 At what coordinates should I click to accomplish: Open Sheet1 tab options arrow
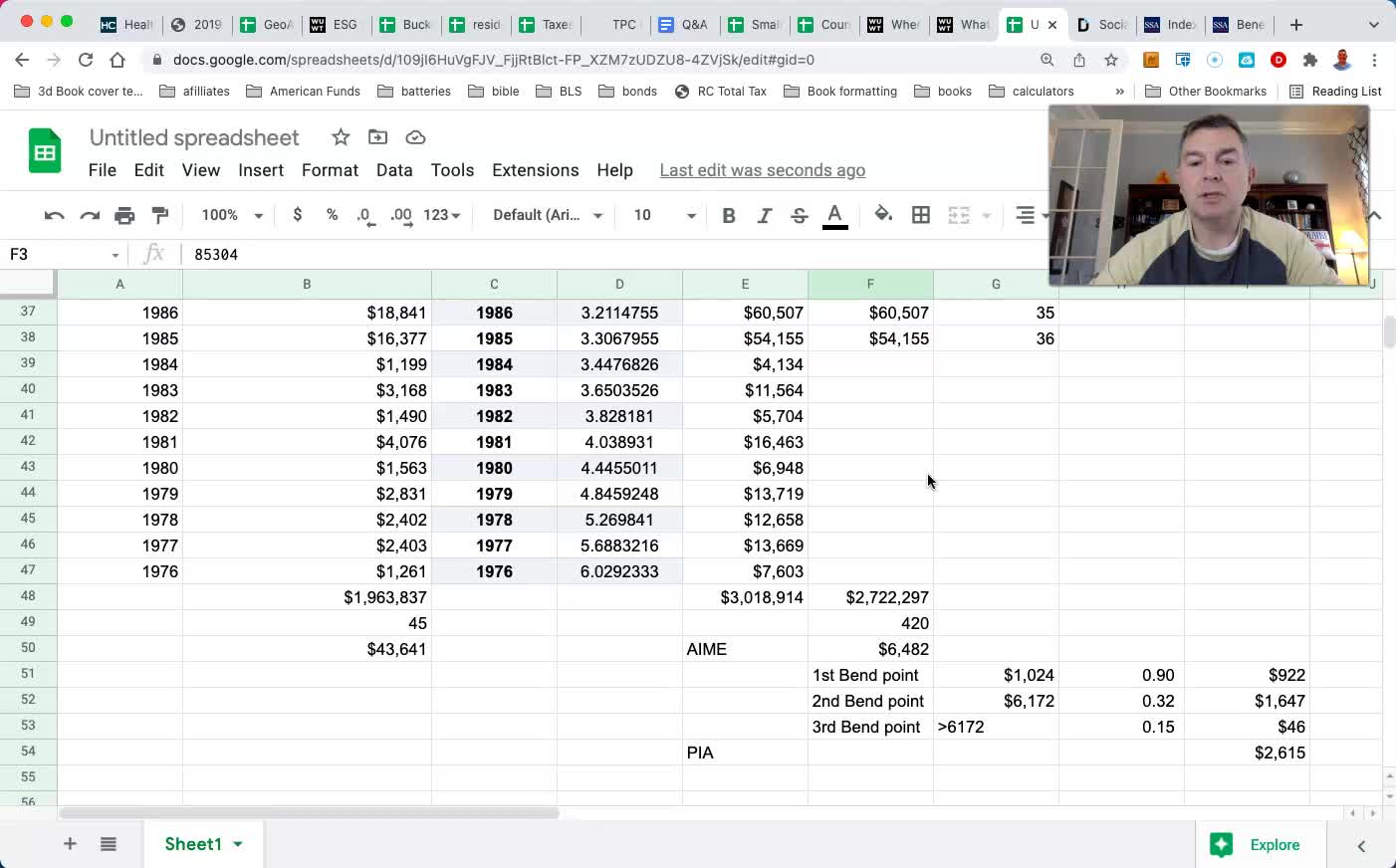pyautogui.click(x=238, y=844)
